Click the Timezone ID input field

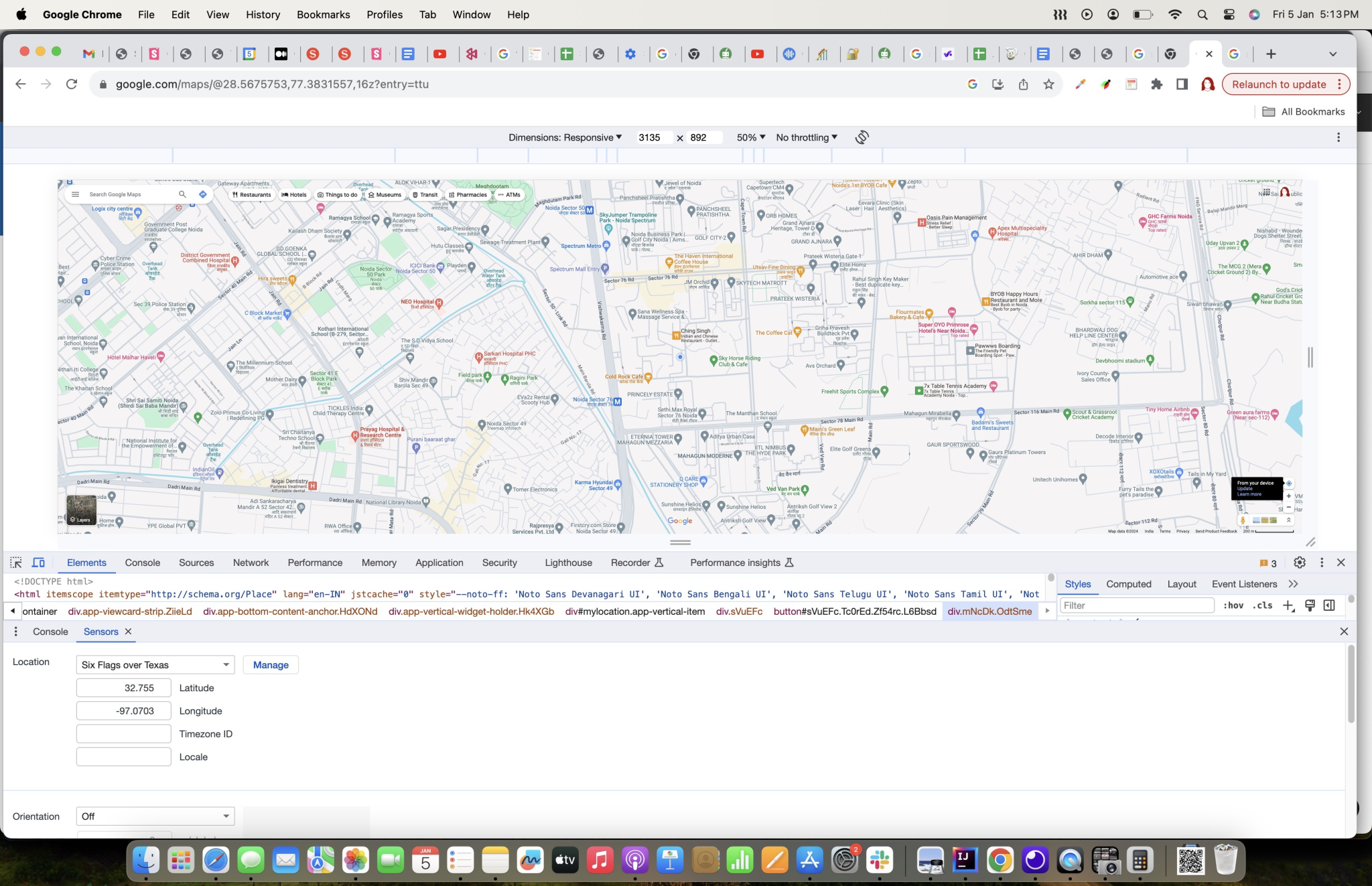[x=124, y=734]
